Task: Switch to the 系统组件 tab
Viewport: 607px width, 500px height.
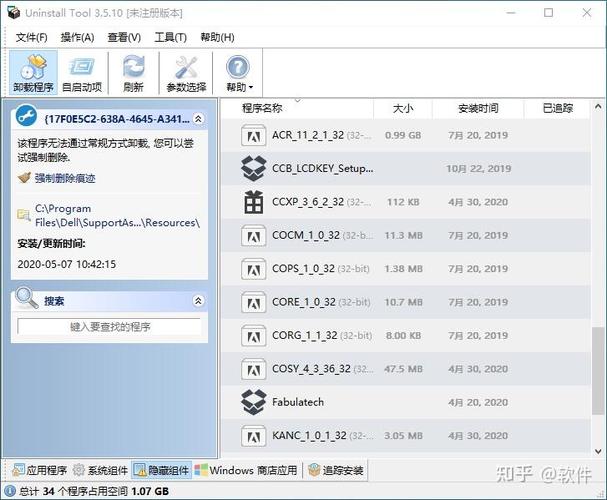Action: click(101, 470)
